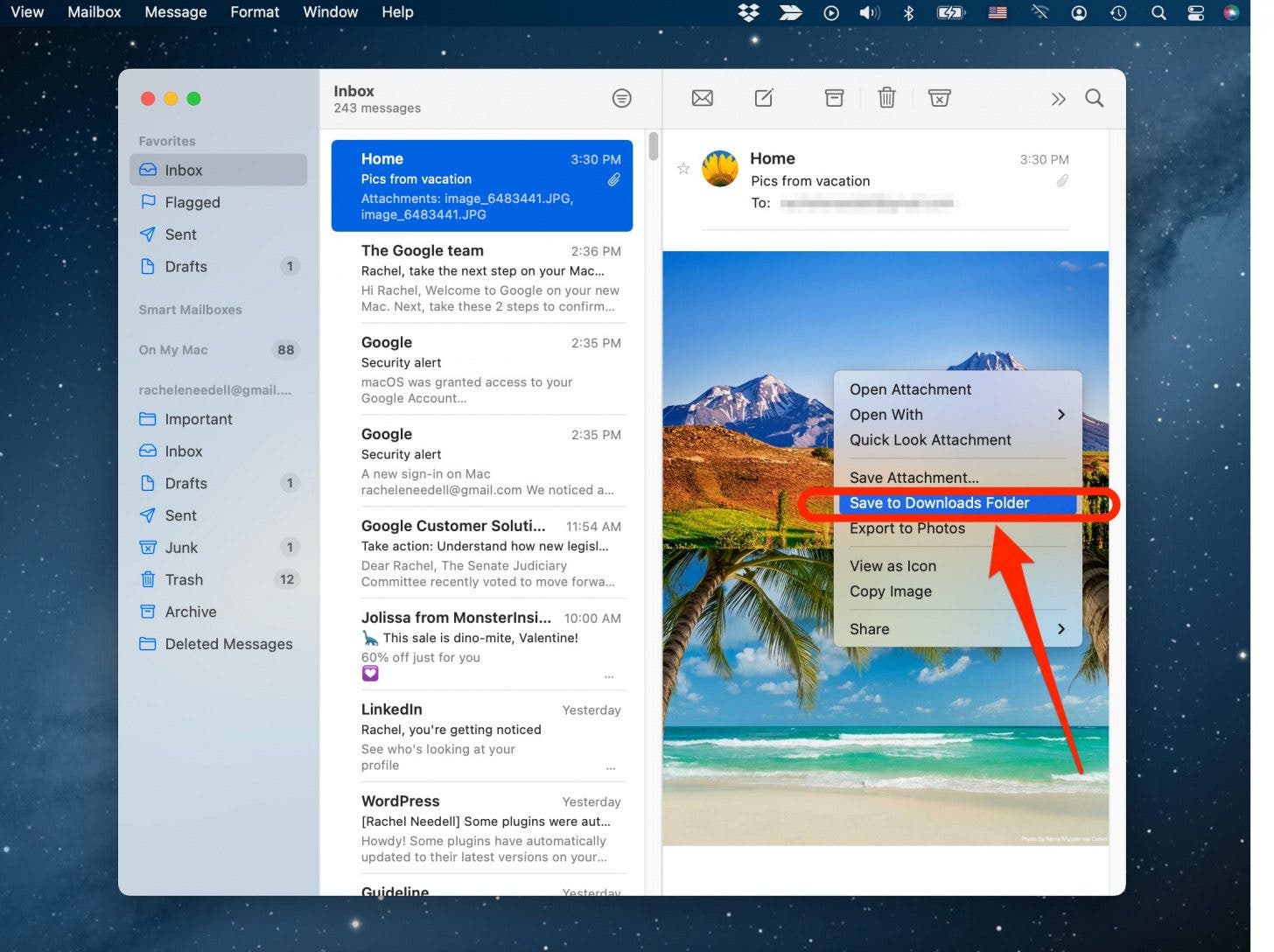
Task: Toggle Bluetooth from the menu bar
Action: point(908,12)
